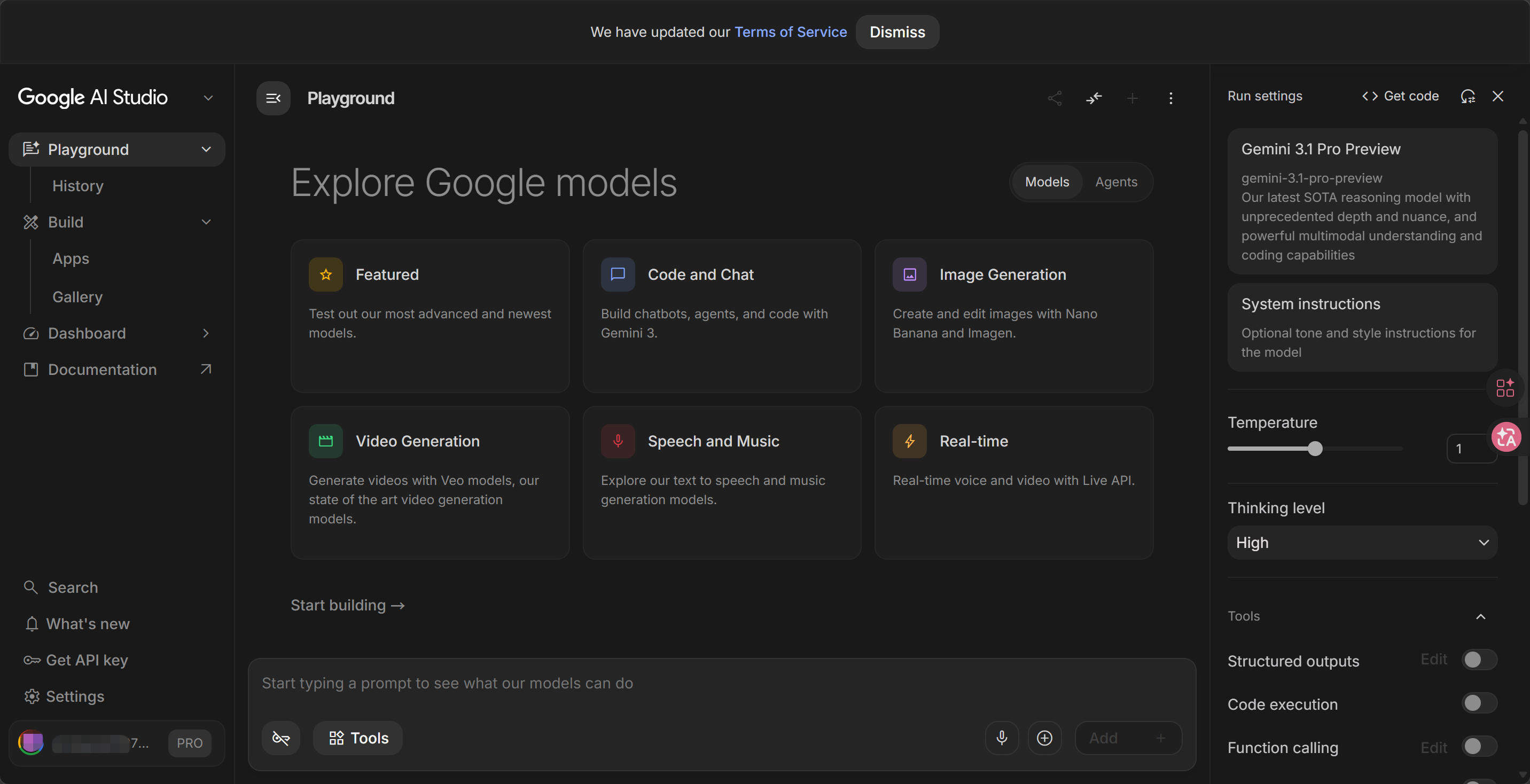Click Edit next to Structured outputs
The width and height of the screenshot is (1530, 784).
pos(1433,659)
